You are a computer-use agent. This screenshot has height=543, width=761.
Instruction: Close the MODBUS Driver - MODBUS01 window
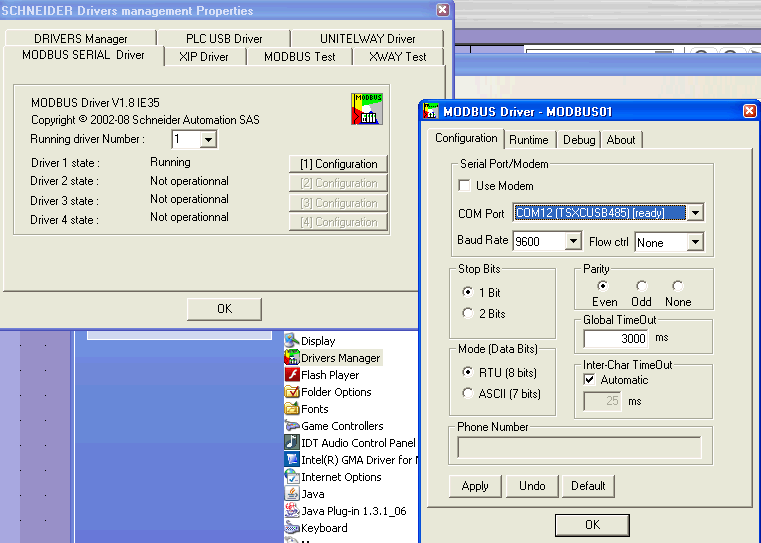[749, 111]
